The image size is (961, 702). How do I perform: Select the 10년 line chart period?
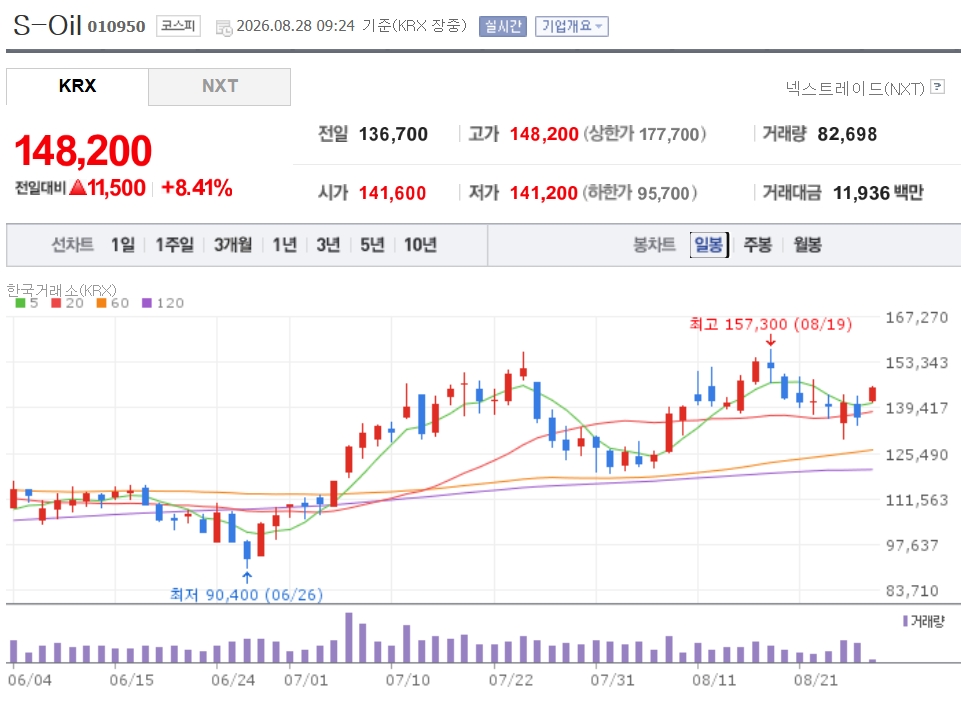coord(420,245)
